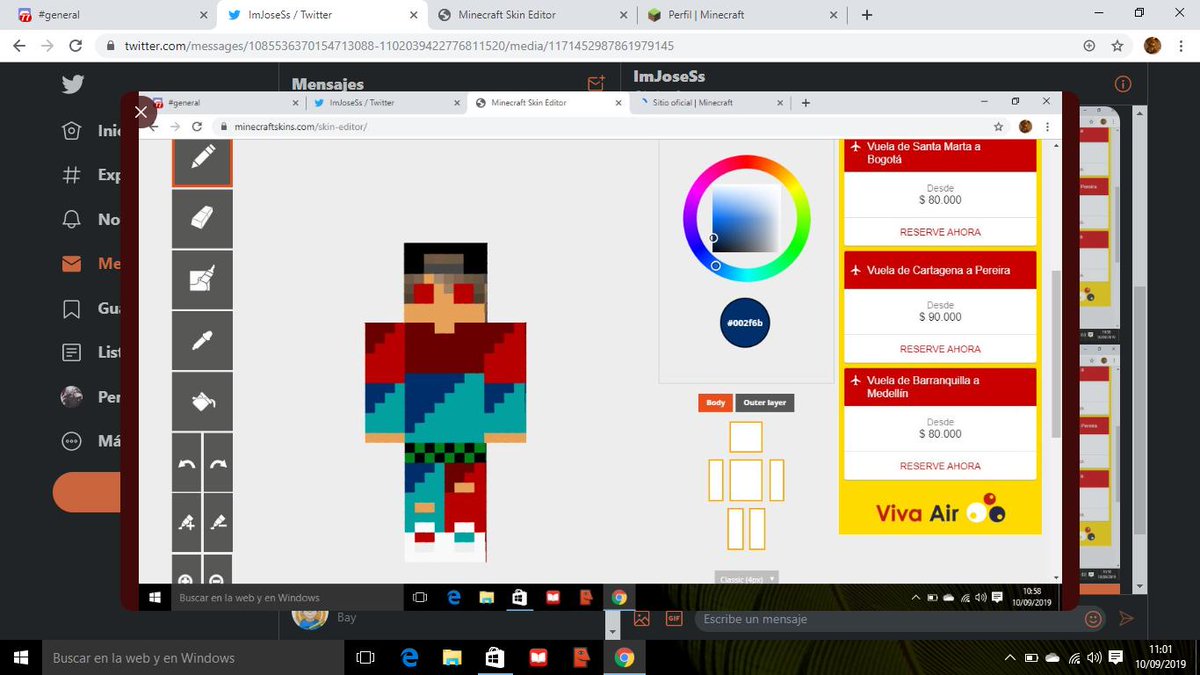This screenshot has height=675, width=1200.
Task: Attach an image using the picture icon
Action: click(641, 618)
